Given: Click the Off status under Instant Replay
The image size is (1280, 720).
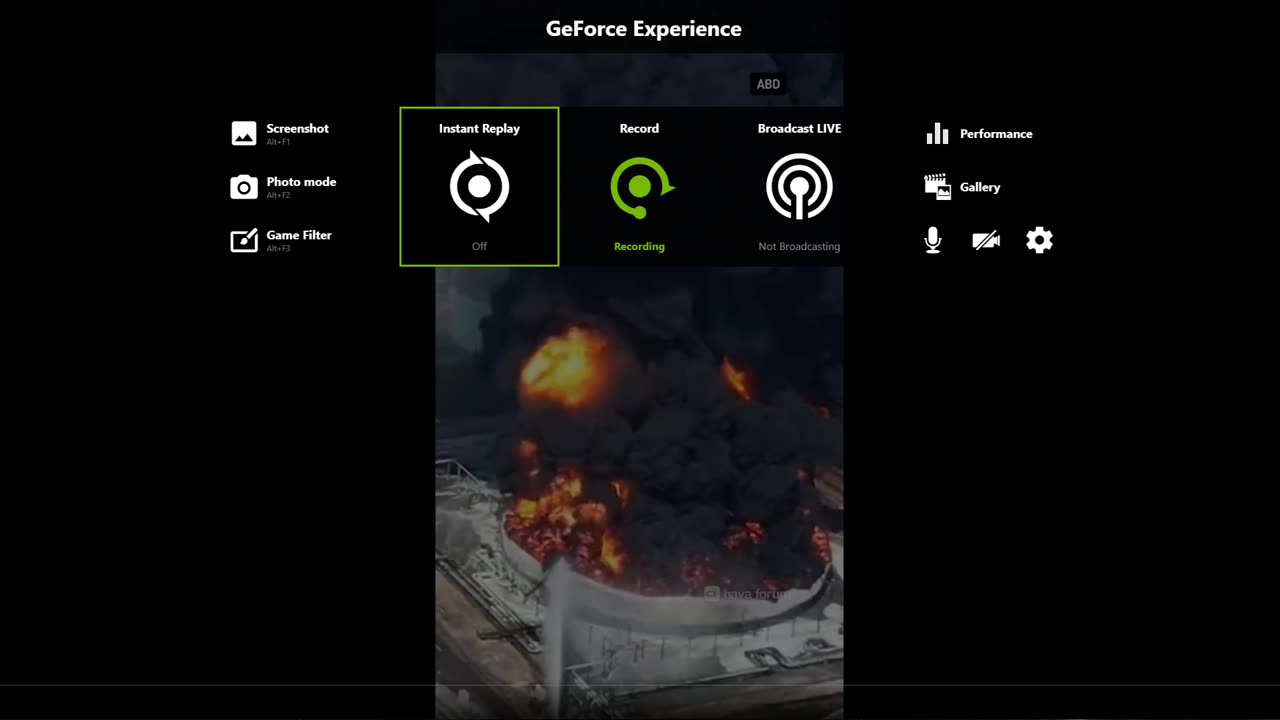Looking at the screenshot, I should click(x=479, y=246).
